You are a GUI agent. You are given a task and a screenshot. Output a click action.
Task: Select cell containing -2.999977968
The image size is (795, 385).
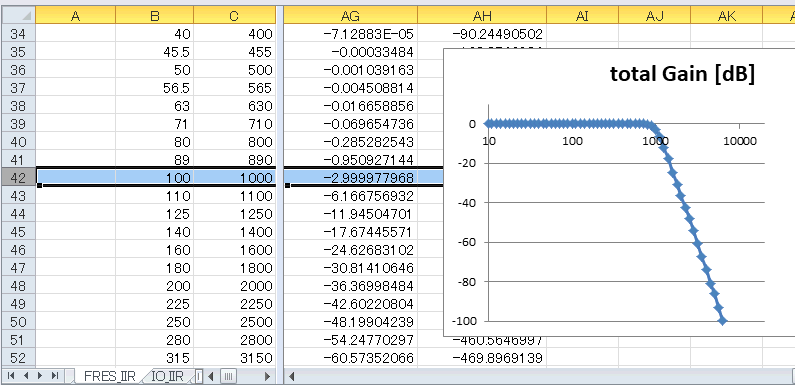click(350, 178)
